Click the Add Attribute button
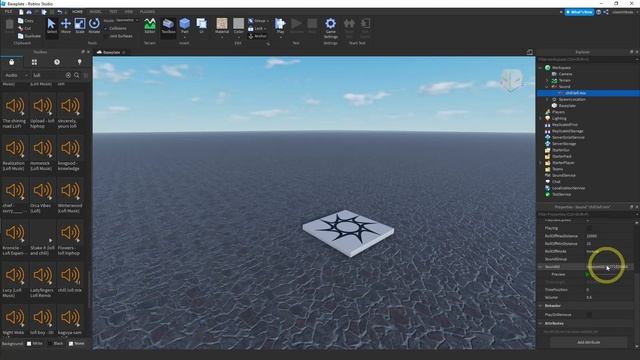Viewport: 640px width, 360px height. (x=589, y=342)
